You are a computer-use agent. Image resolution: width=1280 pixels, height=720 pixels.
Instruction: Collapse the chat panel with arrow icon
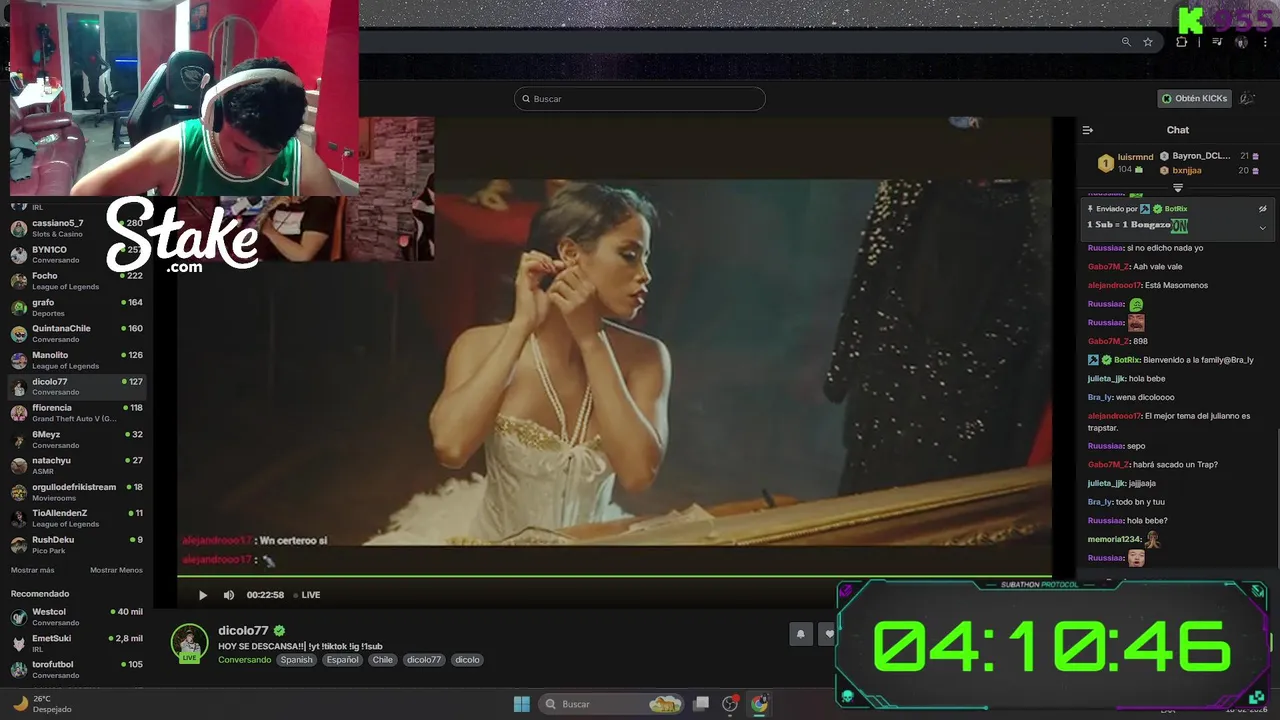pyautogui.click(x=1088, y=130)
